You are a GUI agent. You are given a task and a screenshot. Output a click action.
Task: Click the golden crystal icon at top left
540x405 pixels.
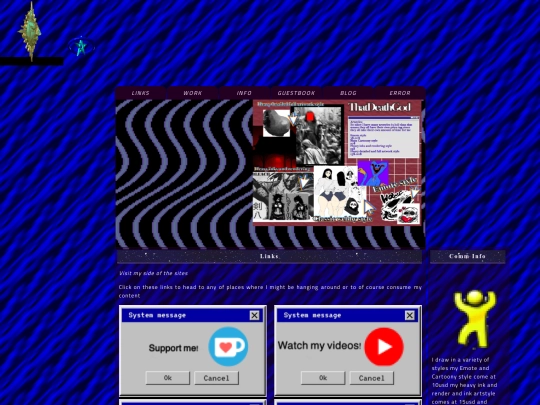pos(30,32)
